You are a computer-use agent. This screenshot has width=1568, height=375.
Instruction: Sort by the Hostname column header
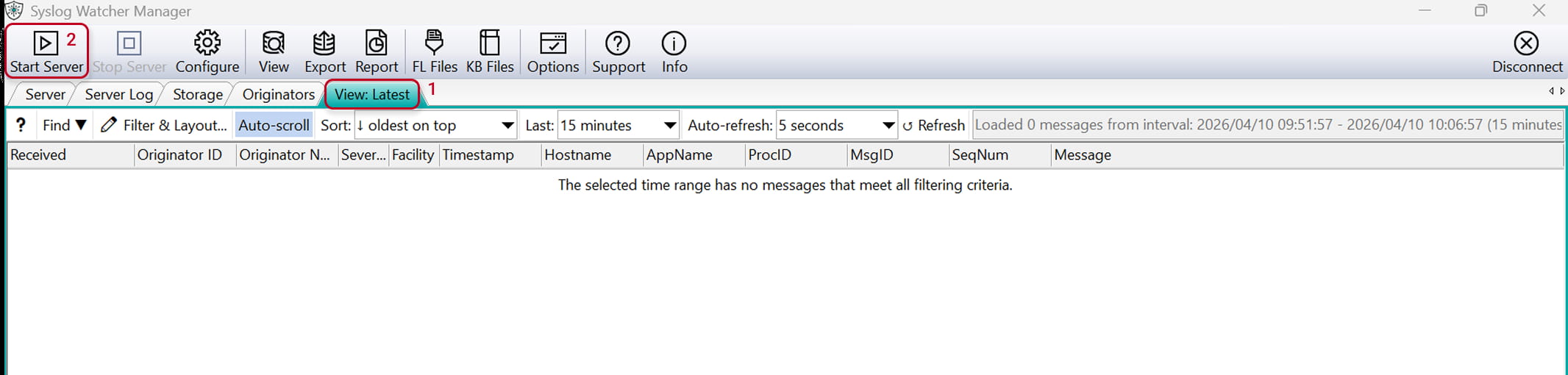tap(593, 155)
